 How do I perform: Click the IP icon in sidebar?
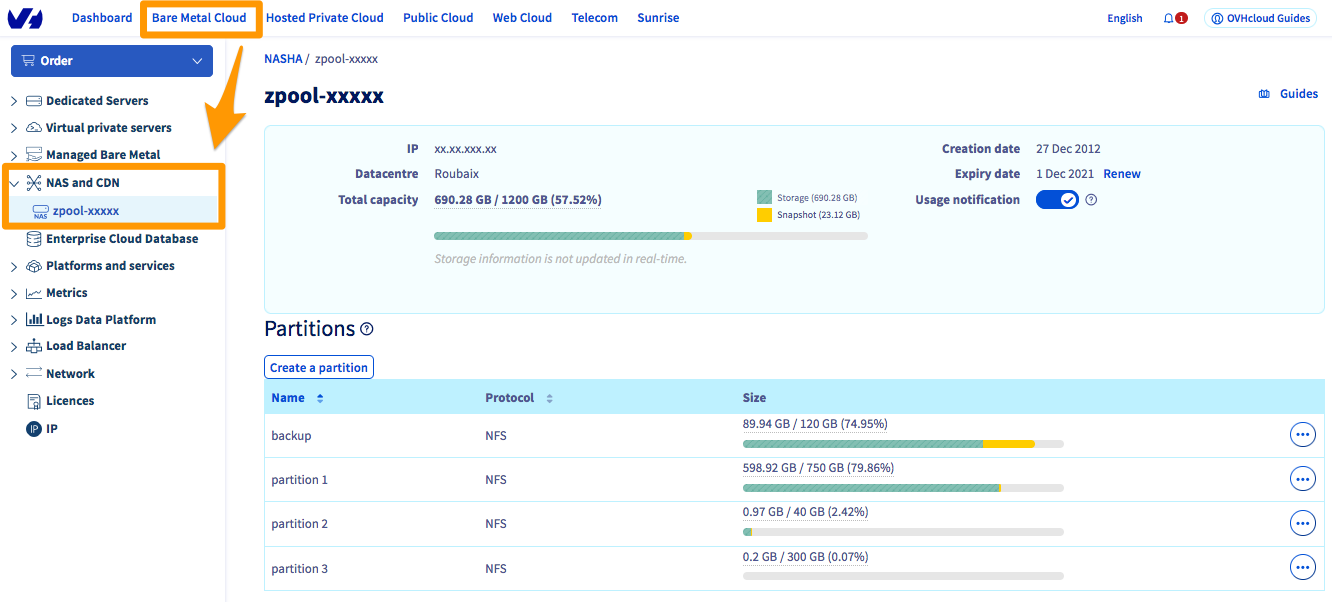[34, 429]
